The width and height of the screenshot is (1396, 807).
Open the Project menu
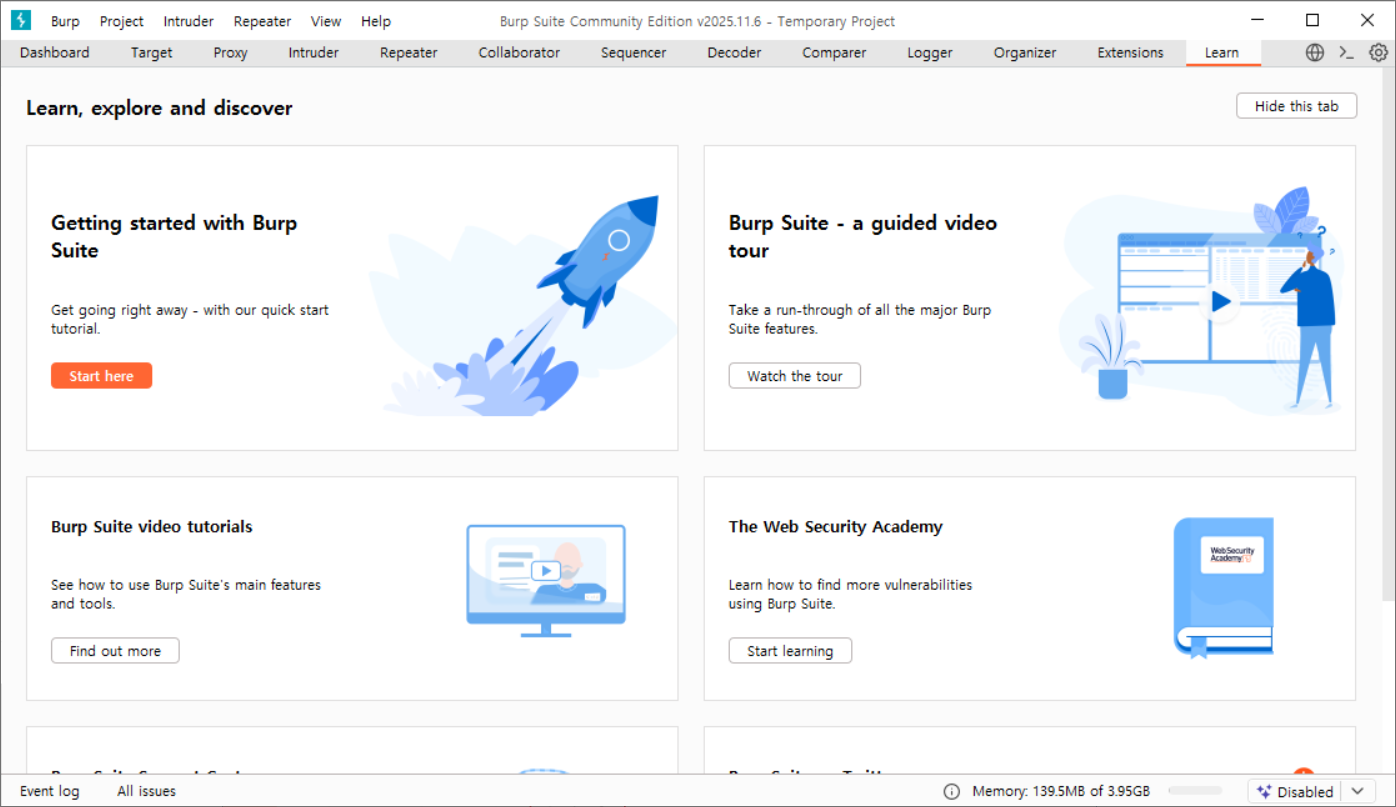pyautogui.click(x=122, y=21)
